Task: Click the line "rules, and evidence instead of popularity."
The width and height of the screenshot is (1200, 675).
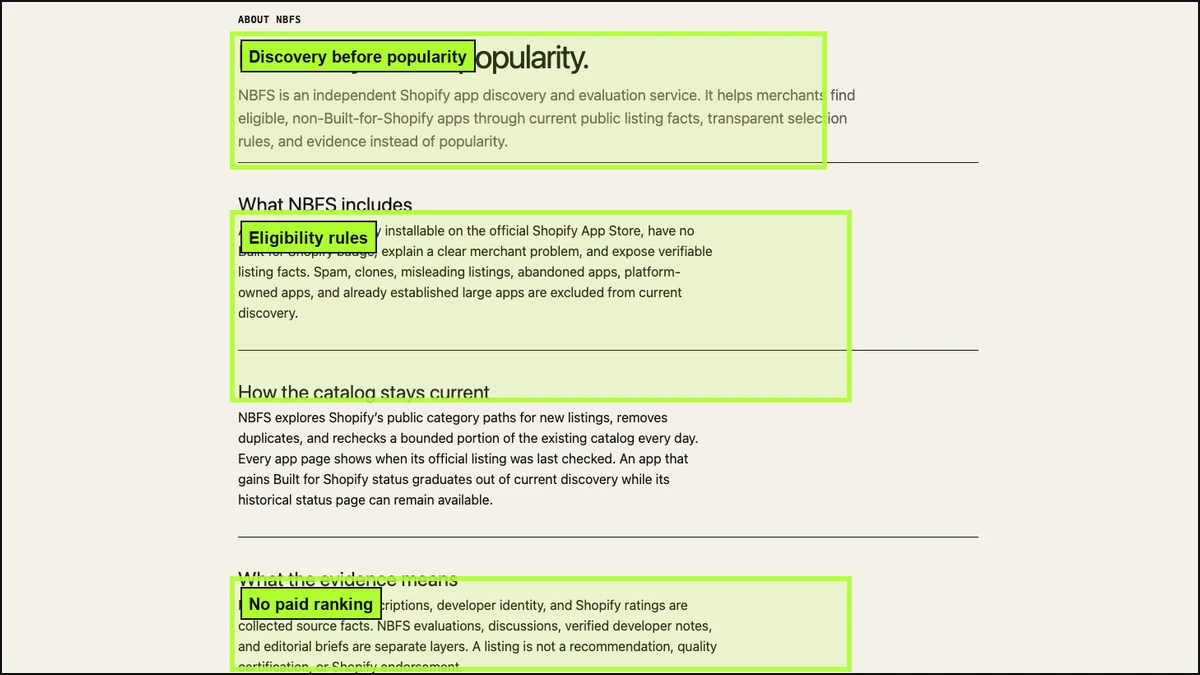Action: click(373, 142)
